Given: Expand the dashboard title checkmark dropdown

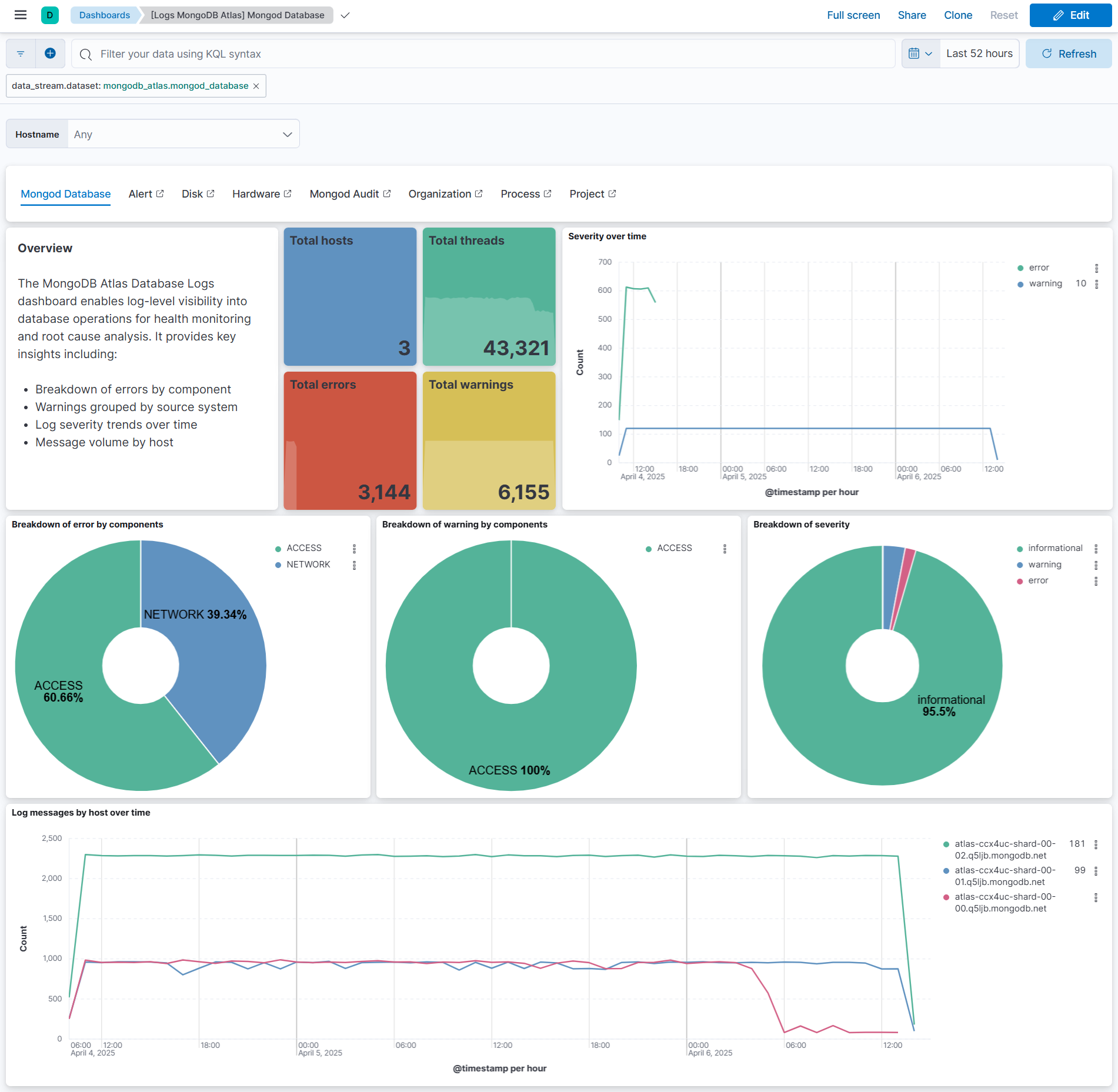Looking at the screenshot, I should tap(345, 15).
